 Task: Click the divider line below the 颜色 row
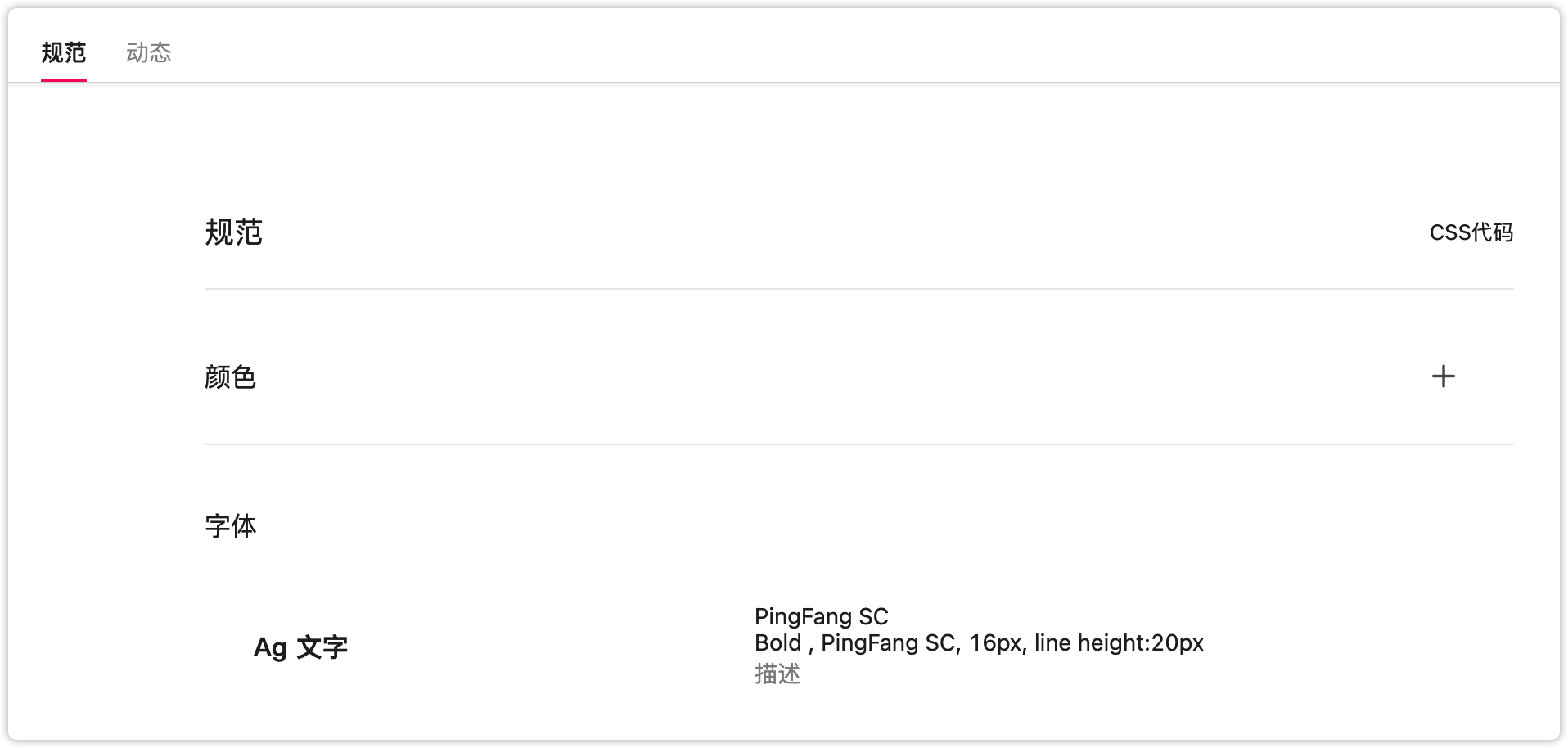[858, 444]
